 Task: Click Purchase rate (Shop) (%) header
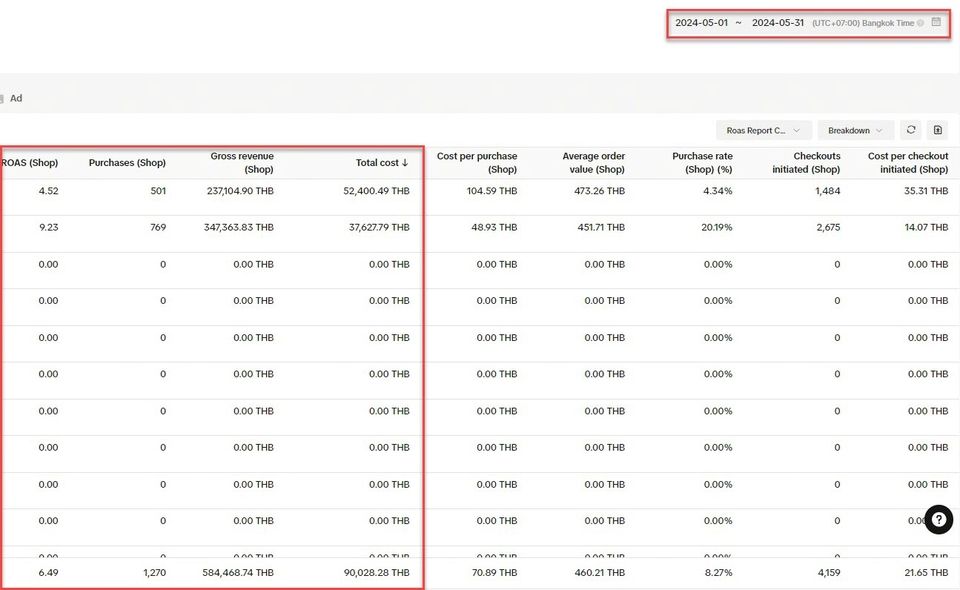[x=702, y=163]
